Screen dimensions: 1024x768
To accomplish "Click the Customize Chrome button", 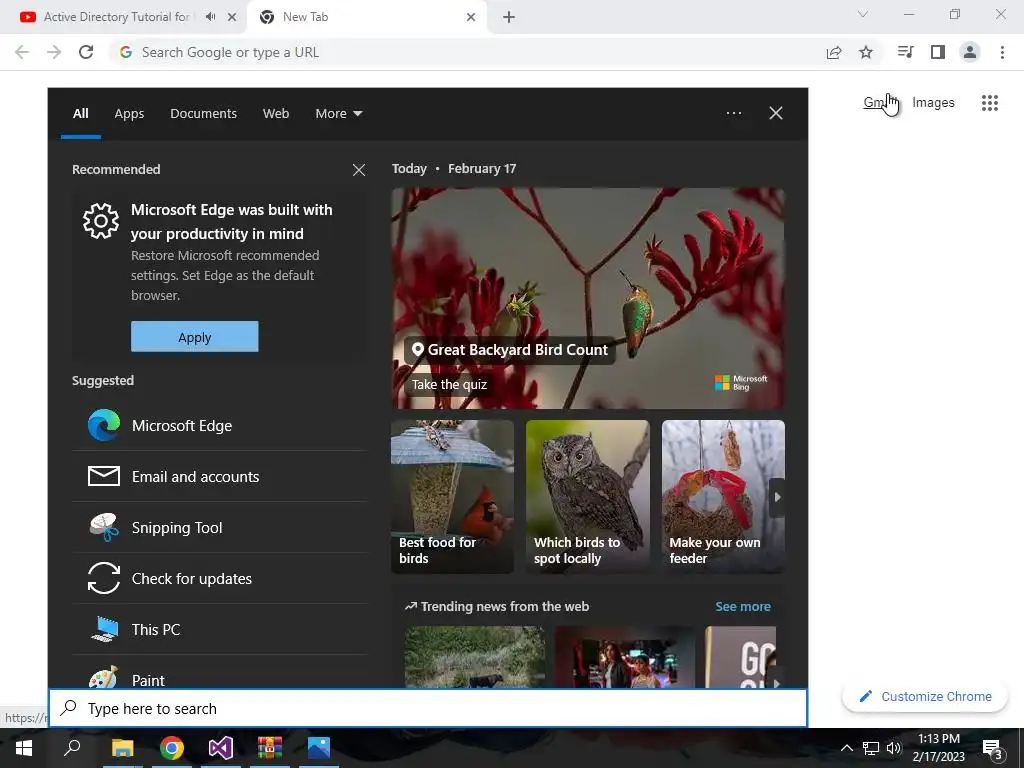I will click(x=925, y=697).
